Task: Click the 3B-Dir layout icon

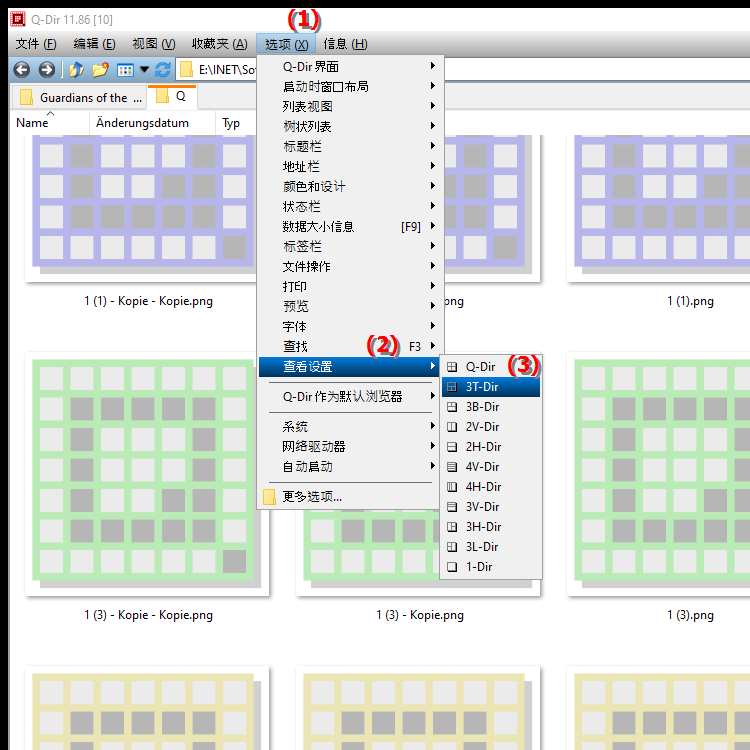Action: 452,407
